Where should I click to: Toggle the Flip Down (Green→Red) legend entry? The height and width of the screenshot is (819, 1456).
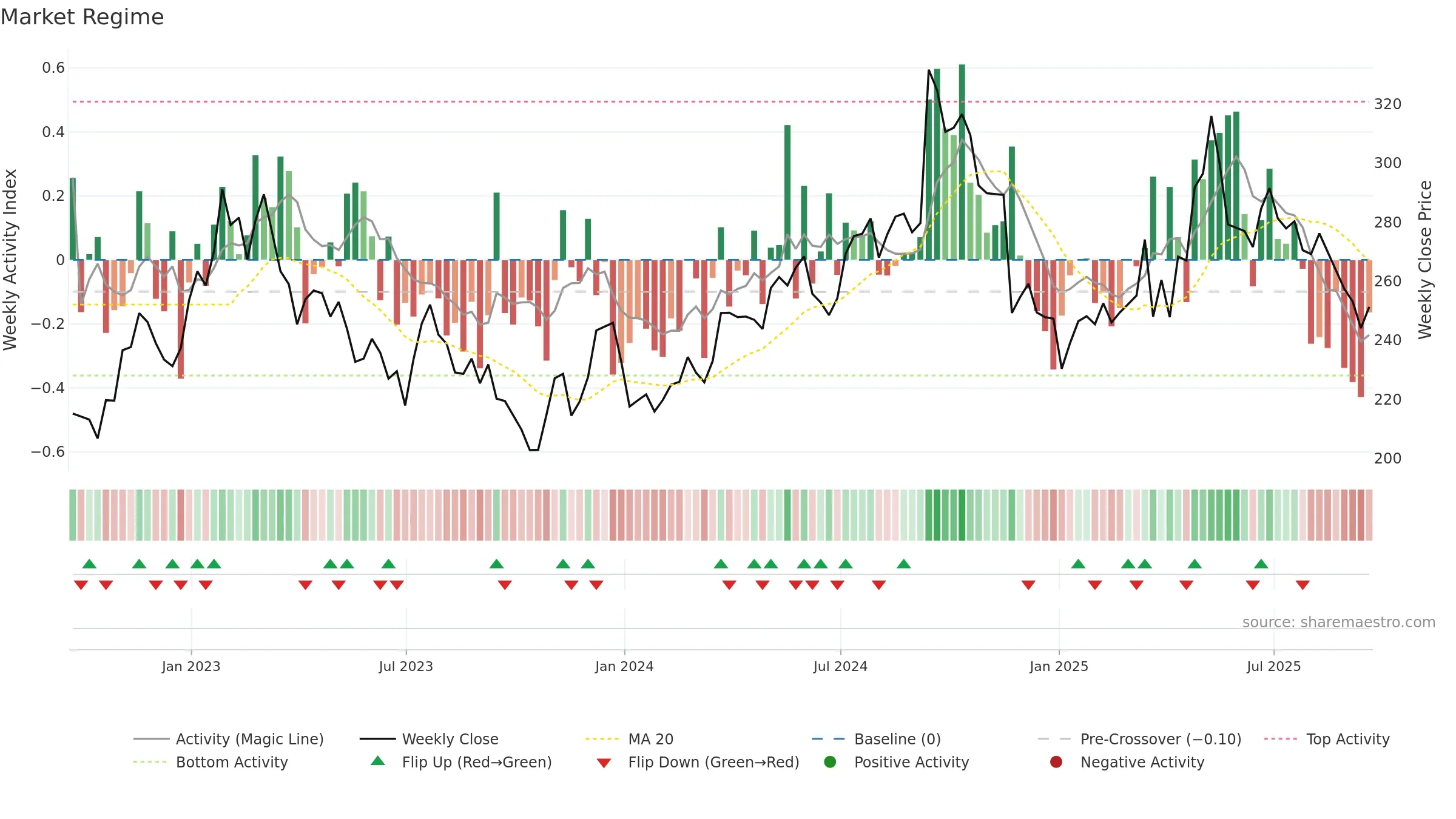coord(698,762)
